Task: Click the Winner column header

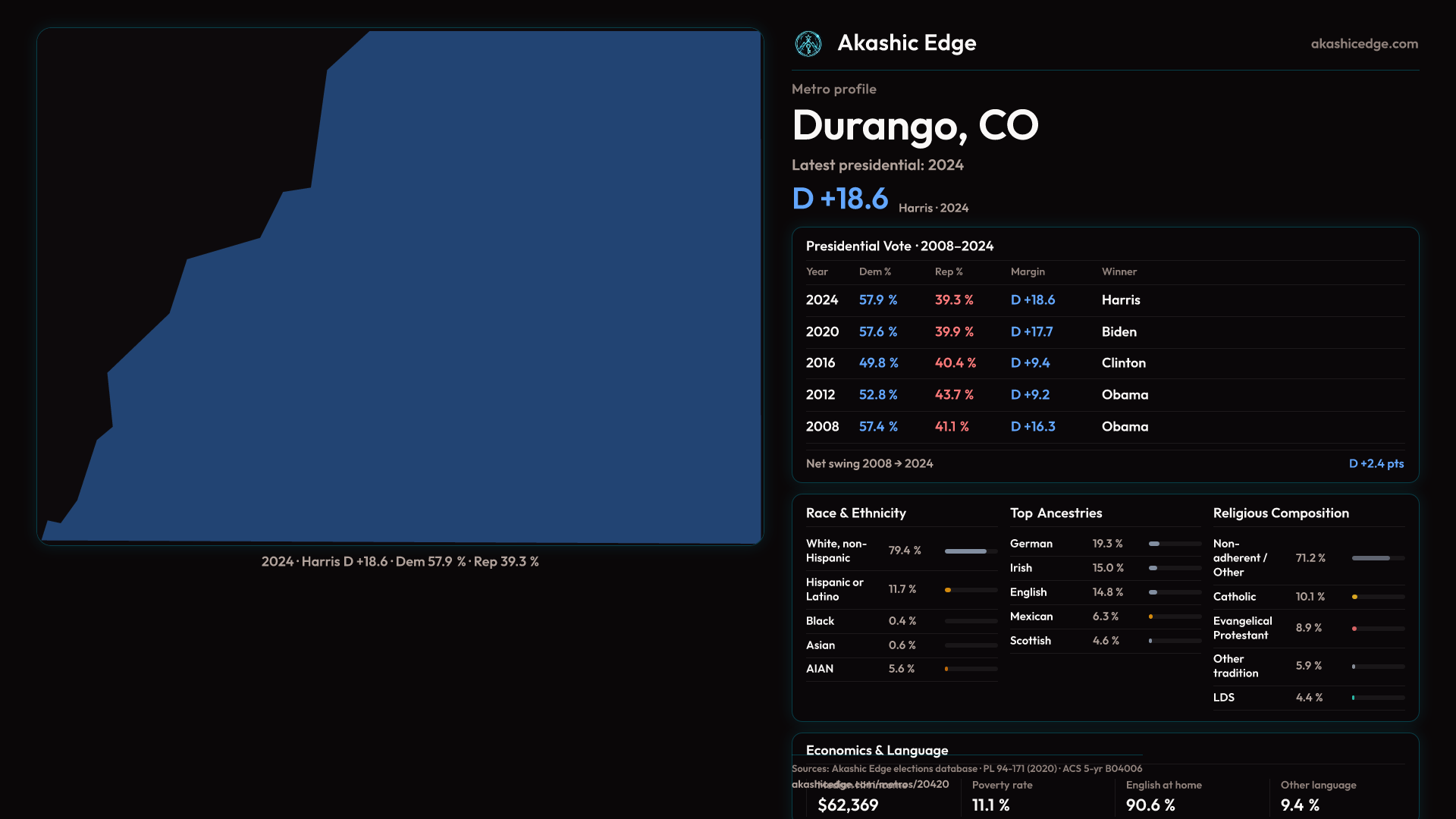Action: click(x=1119, y=271)
